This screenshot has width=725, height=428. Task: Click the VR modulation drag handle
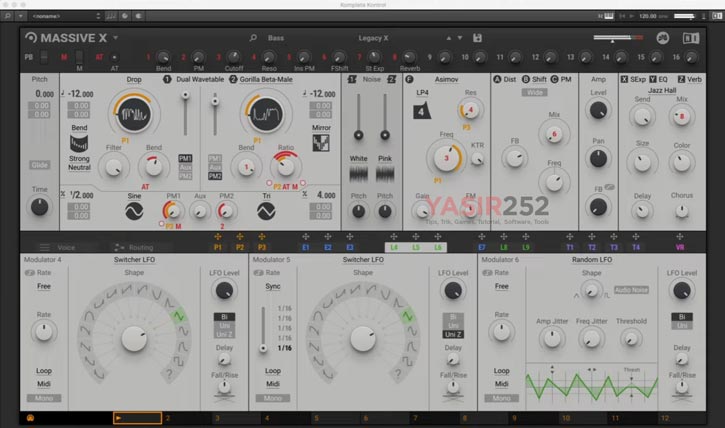click(680, 237)
